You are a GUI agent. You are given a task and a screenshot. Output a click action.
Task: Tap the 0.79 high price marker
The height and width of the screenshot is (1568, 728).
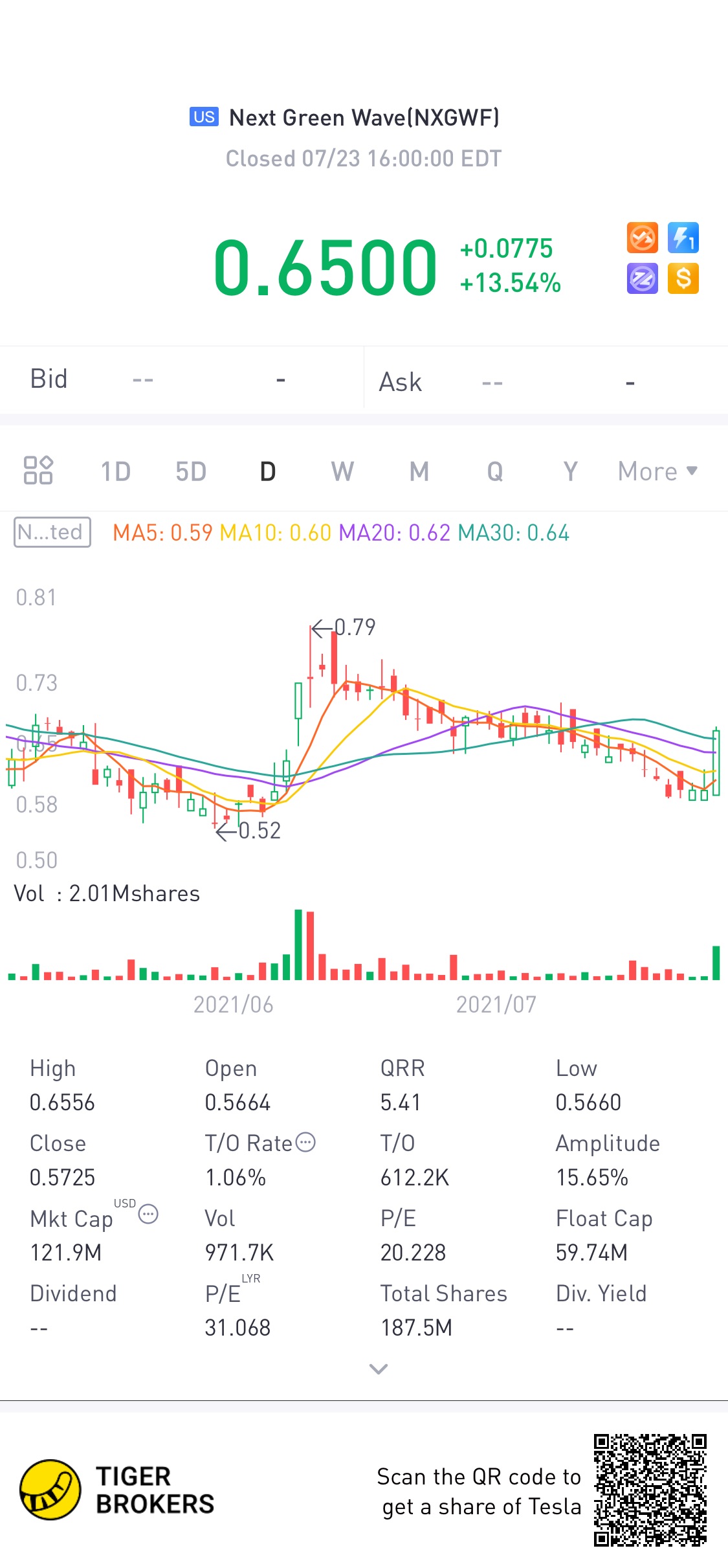click(x=344, y=627)
